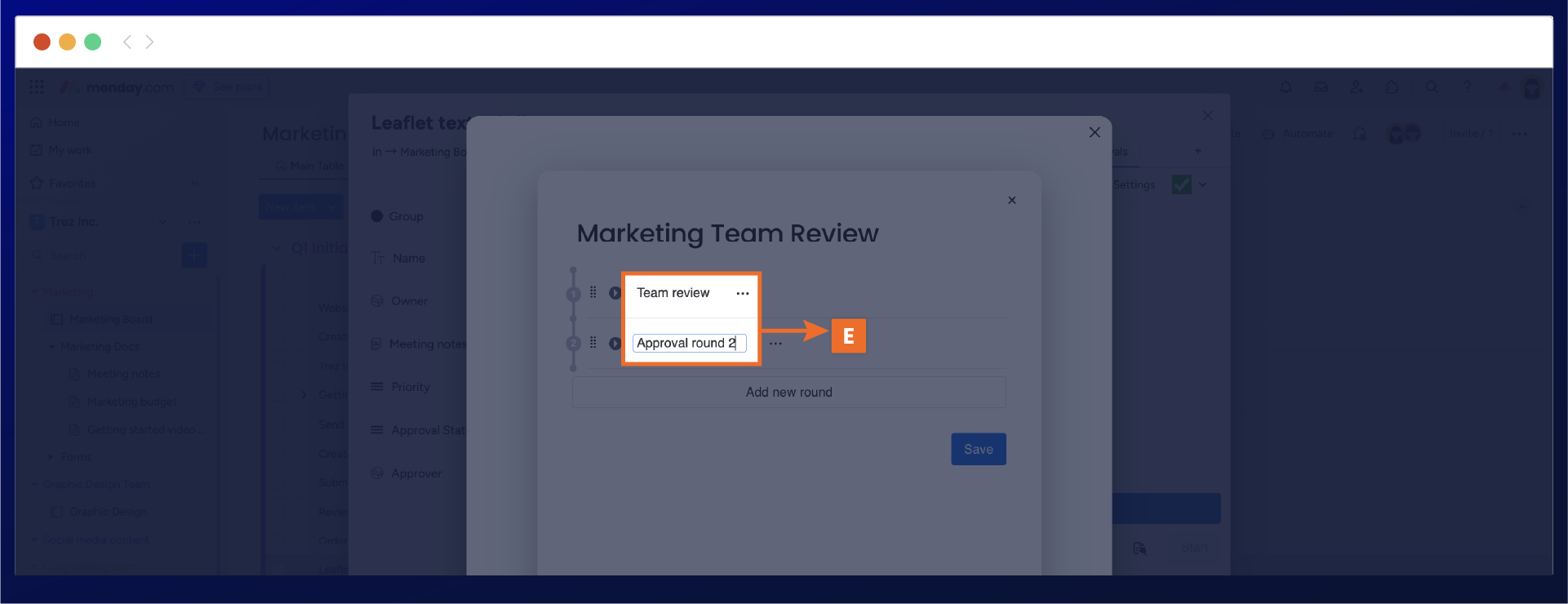Click the notifications bell icon
Viewport: 1568px width, 604px height.
(1286, 87)
